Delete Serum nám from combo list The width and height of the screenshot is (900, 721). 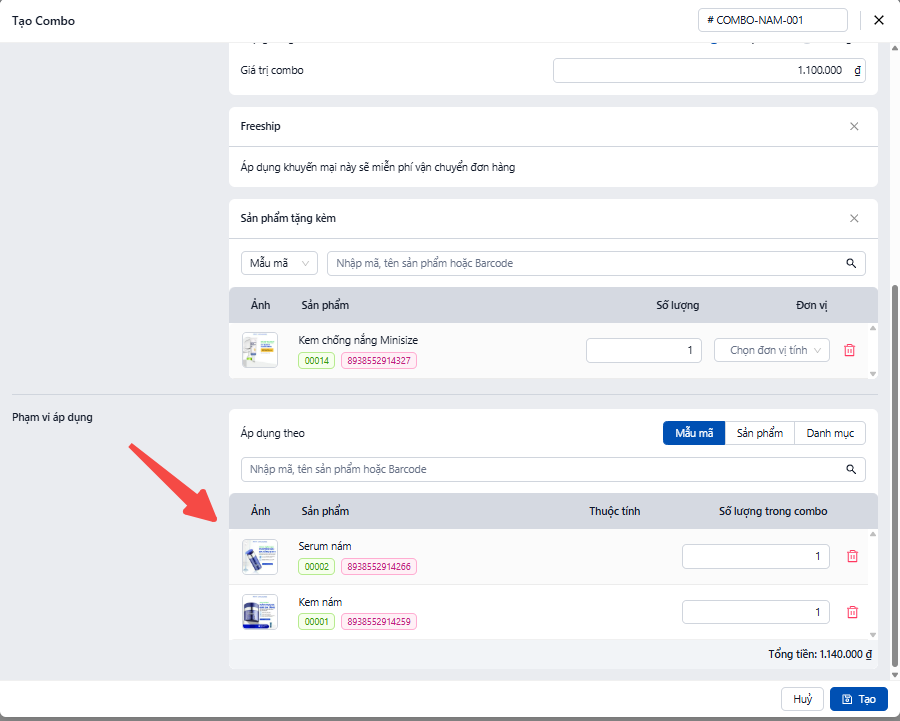click(x=852, y=556)
